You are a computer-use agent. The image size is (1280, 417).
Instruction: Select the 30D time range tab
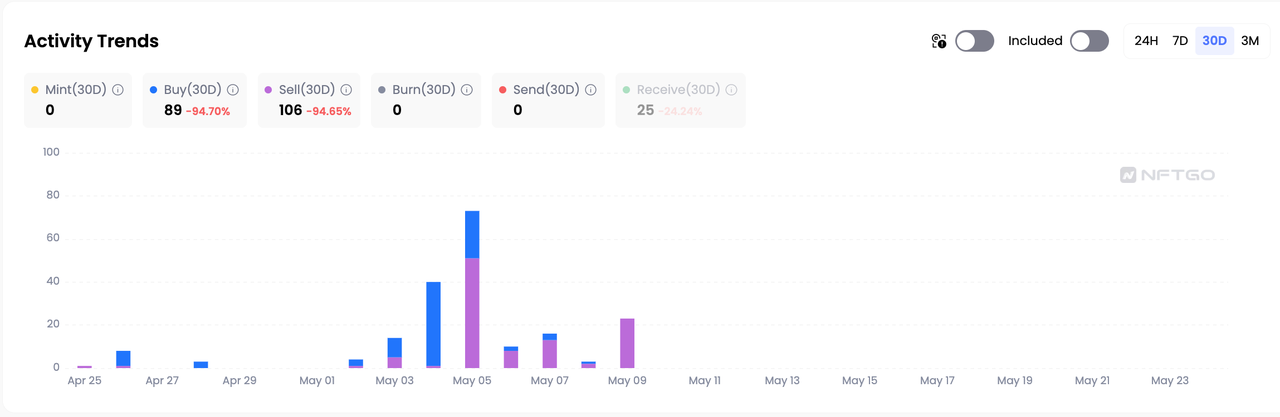[x=1215, y=41]
